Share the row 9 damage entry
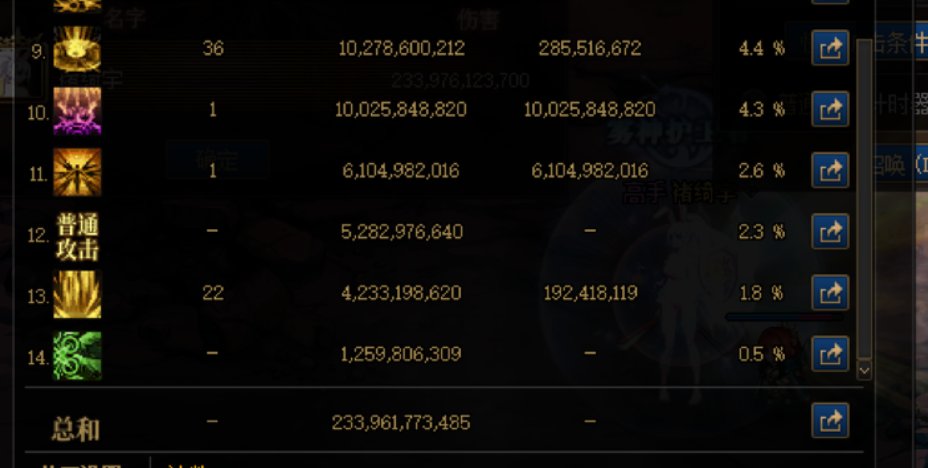Image resolution: width=928 pixels, height=468 pixels. coord(830,48)
